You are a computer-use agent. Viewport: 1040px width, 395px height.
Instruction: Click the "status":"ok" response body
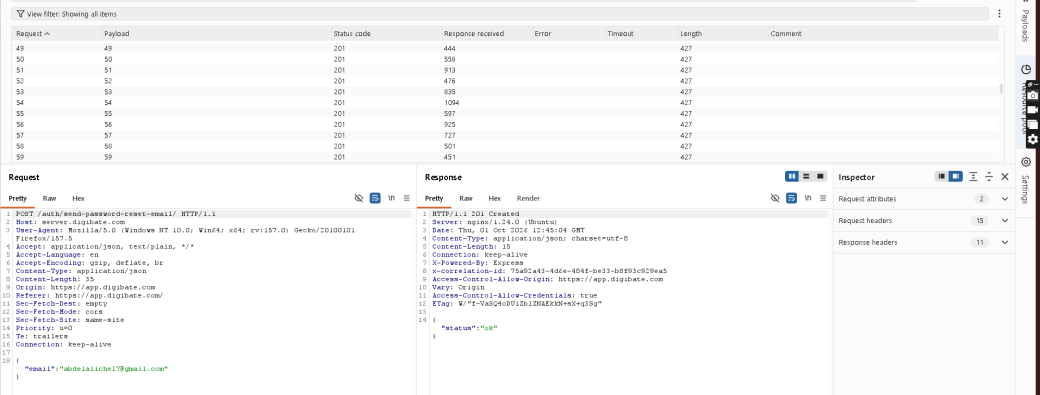point(470,328)
